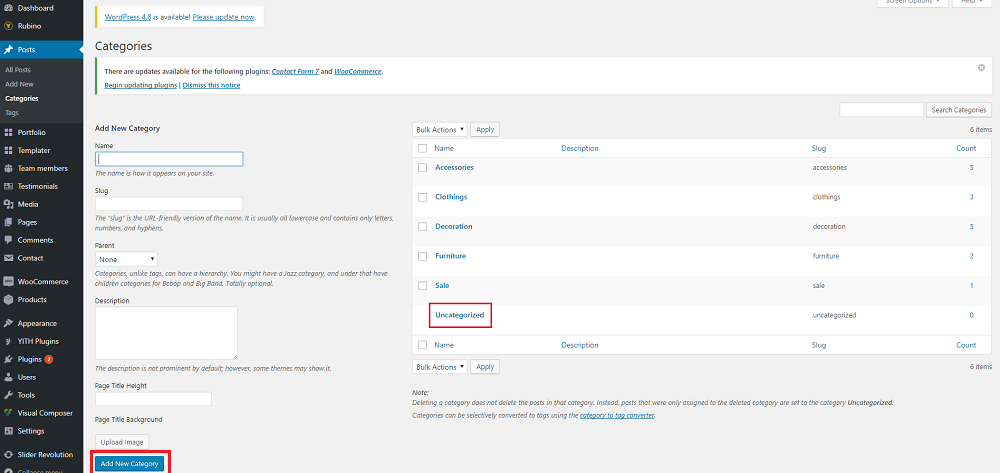Click the Rubino theme icon
Image resolution: width=1000 pixels, height=473 pixels.
coord(8,26)
